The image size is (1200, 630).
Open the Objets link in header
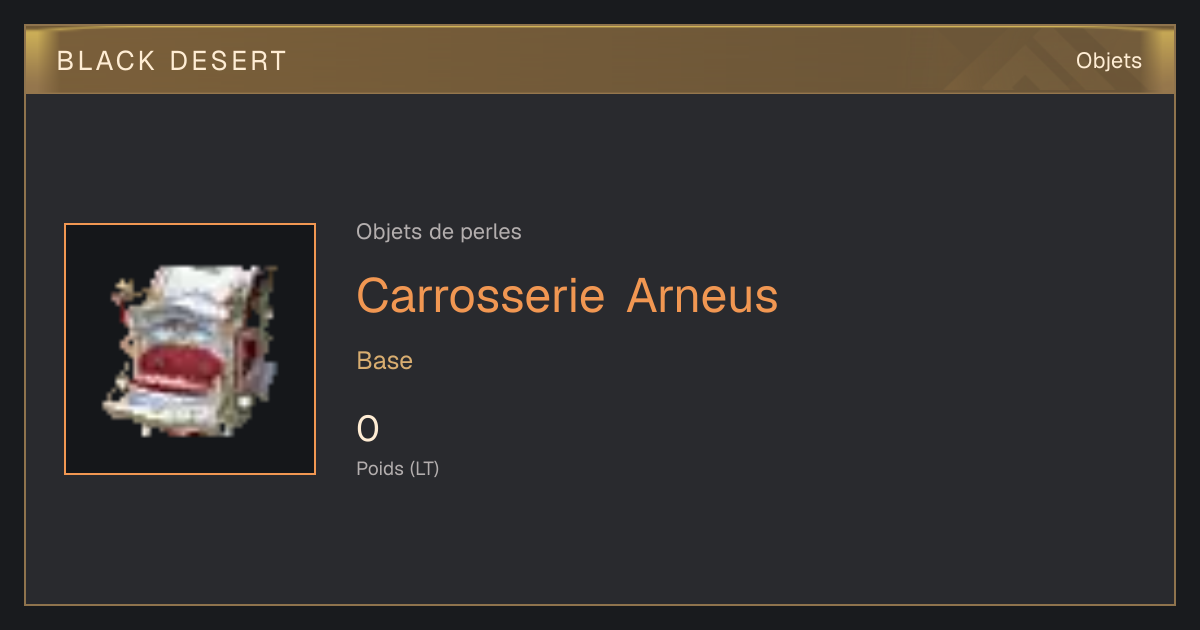pyautogui.click(x=1108, y=61)
